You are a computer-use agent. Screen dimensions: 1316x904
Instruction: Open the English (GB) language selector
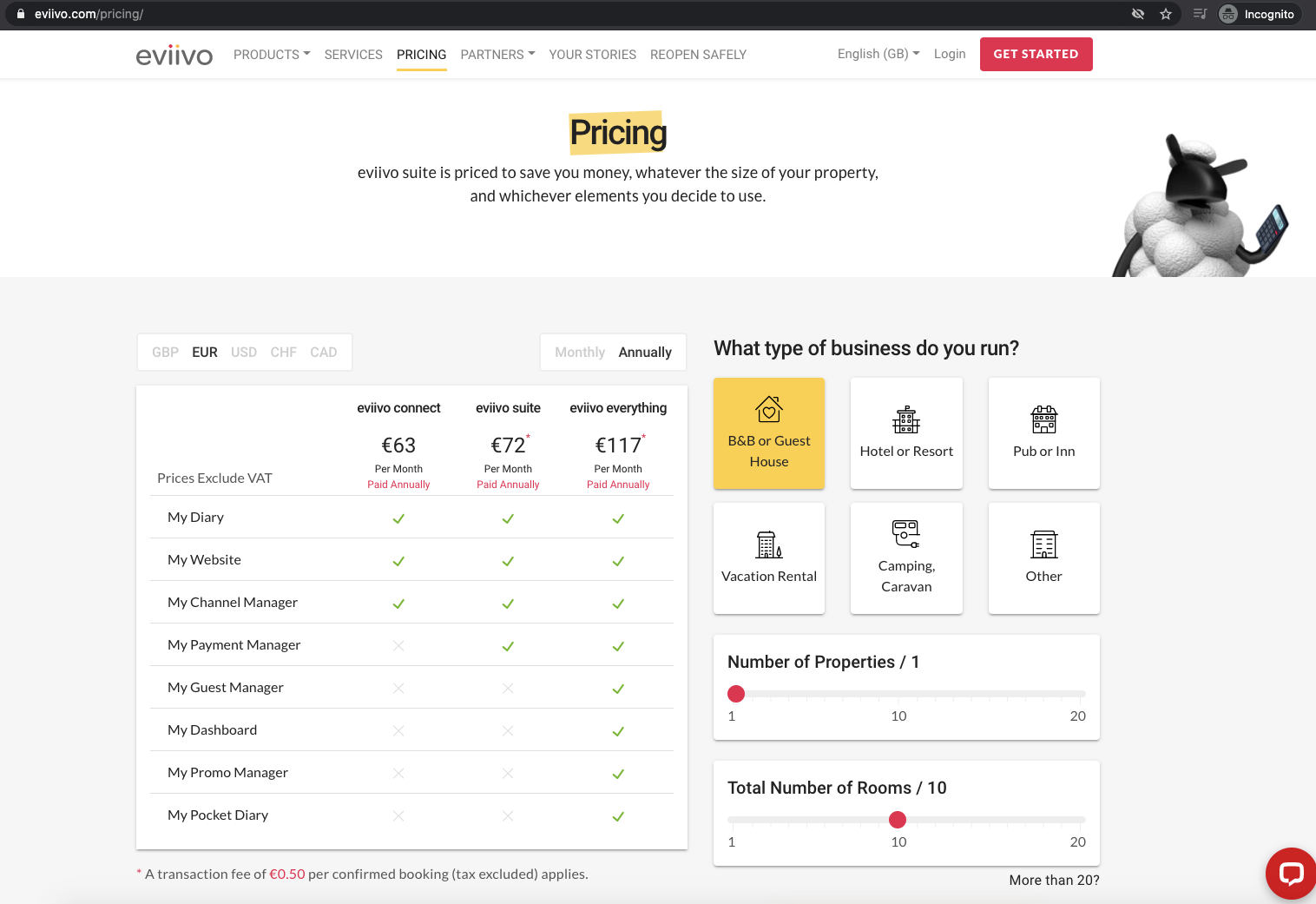(877, 54)
